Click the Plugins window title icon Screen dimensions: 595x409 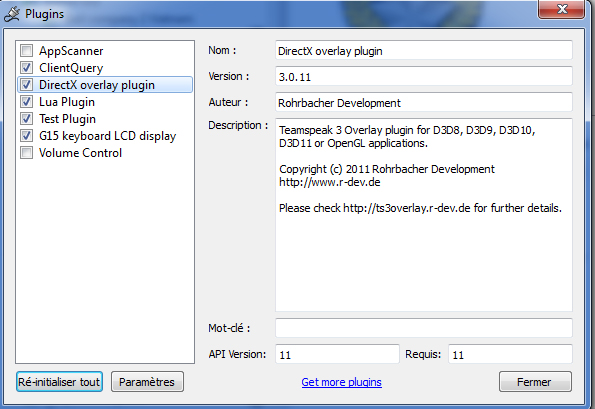11,14
